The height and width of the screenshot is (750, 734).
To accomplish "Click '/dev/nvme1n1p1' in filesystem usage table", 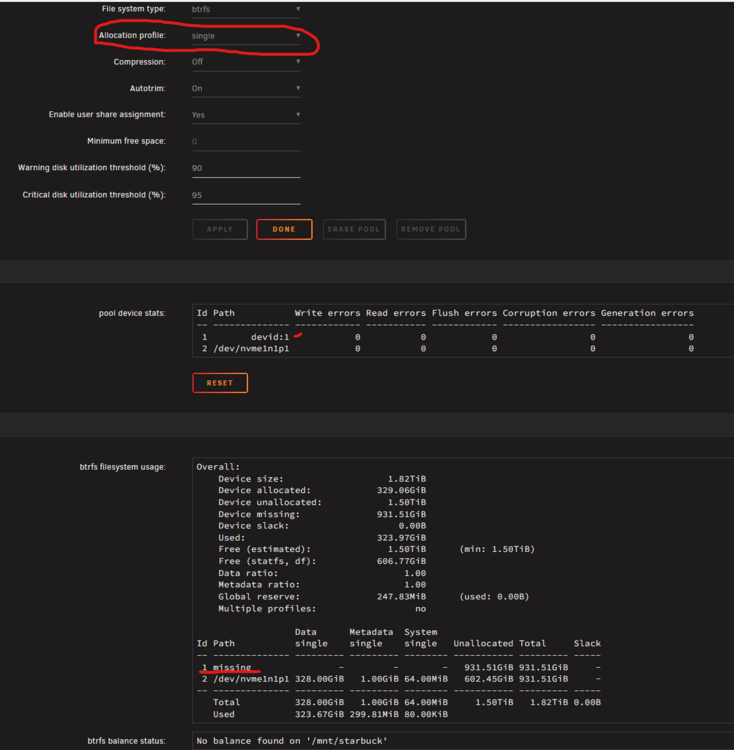I will [251, 679].
